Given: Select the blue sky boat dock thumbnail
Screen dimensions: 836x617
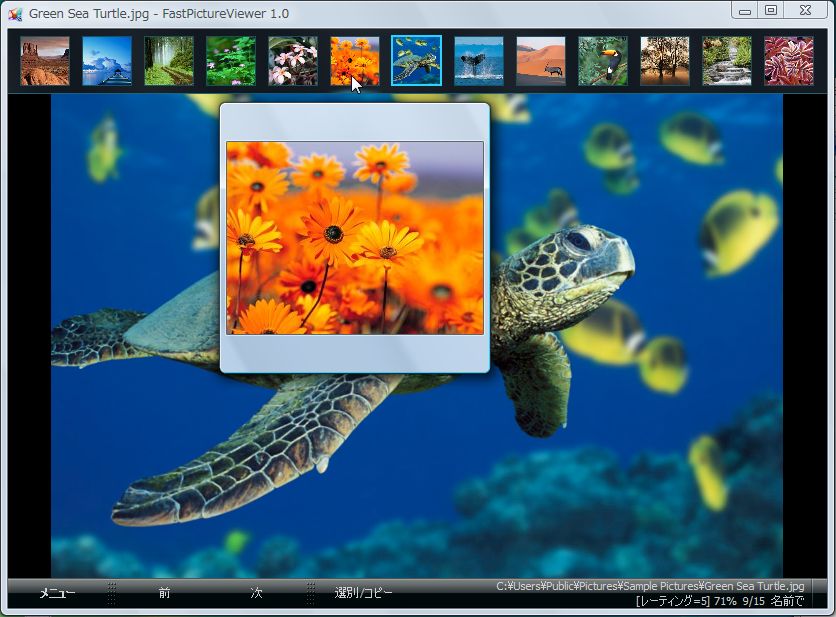Looking at the screenshot, I should point(107,61).
